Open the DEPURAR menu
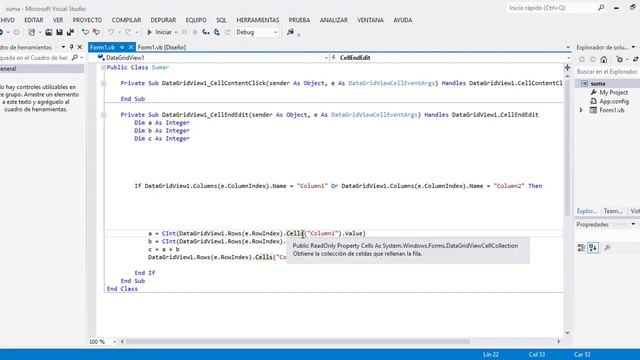Screen dimensions: 640x360 pyautogui.click(x=163, y=20)
